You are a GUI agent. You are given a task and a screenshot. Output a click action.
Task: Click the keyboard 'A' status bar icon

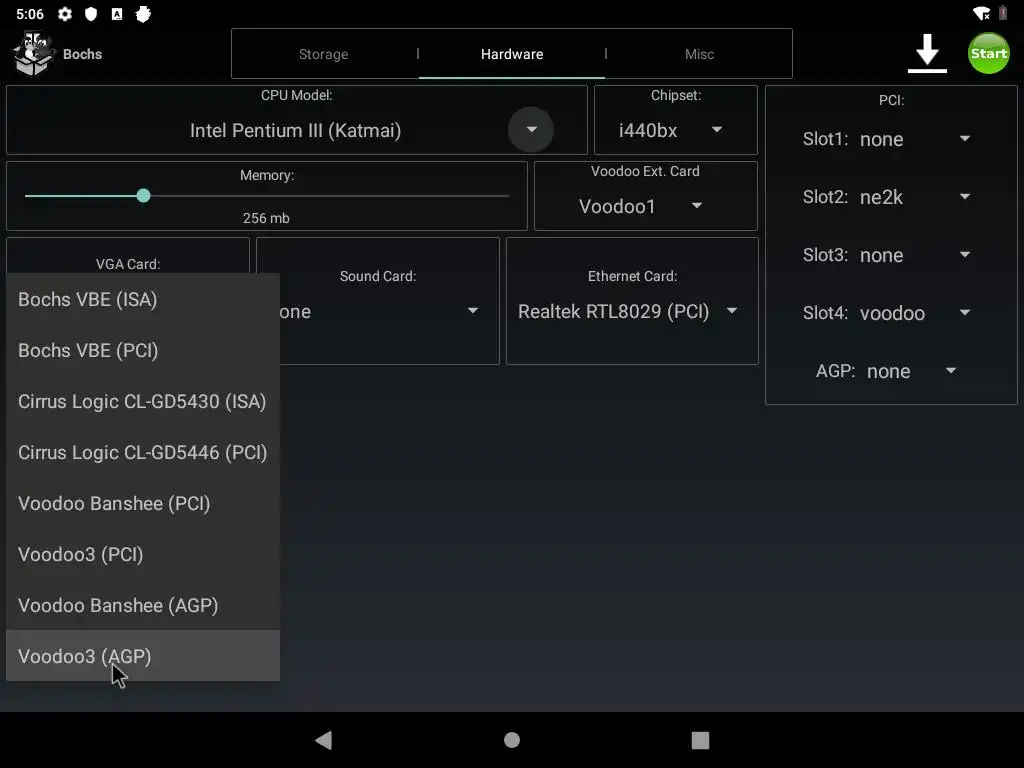(x=117, y=14)
